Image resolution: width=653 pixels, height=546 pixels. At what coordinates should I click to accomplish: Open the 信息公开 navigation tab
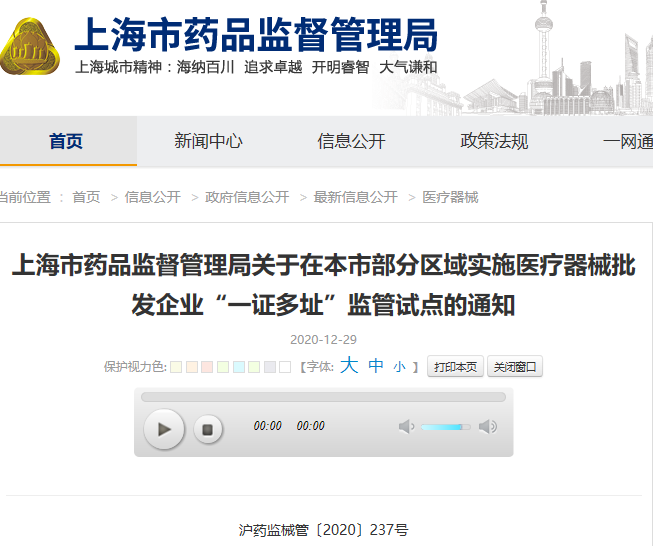(x=351, y=141)
